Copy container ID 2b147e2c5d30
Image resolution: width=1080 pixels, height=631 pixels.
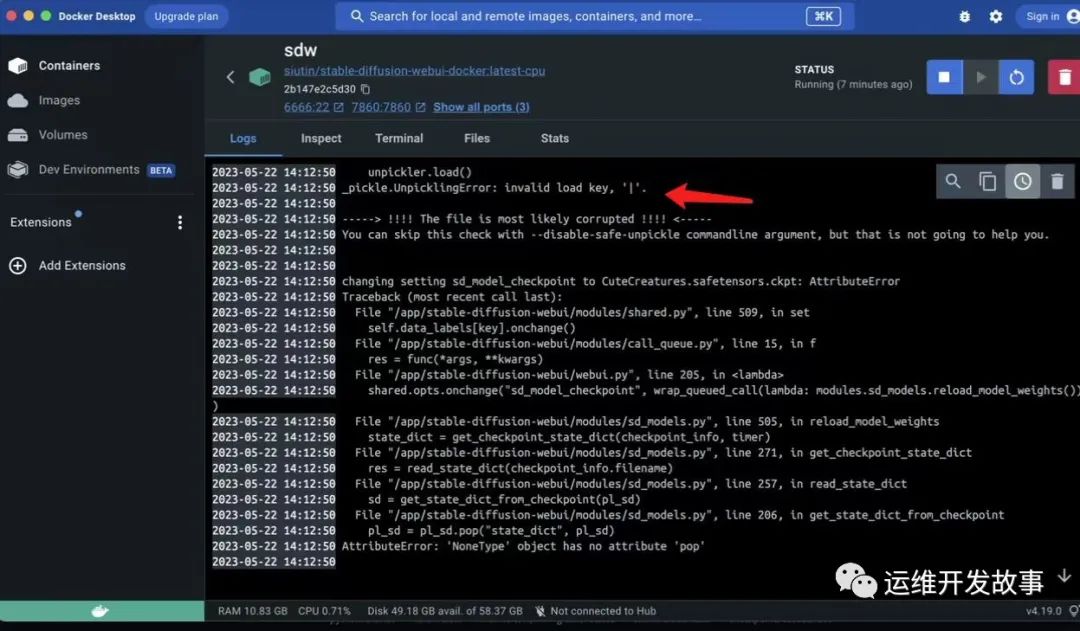point(366,89)
